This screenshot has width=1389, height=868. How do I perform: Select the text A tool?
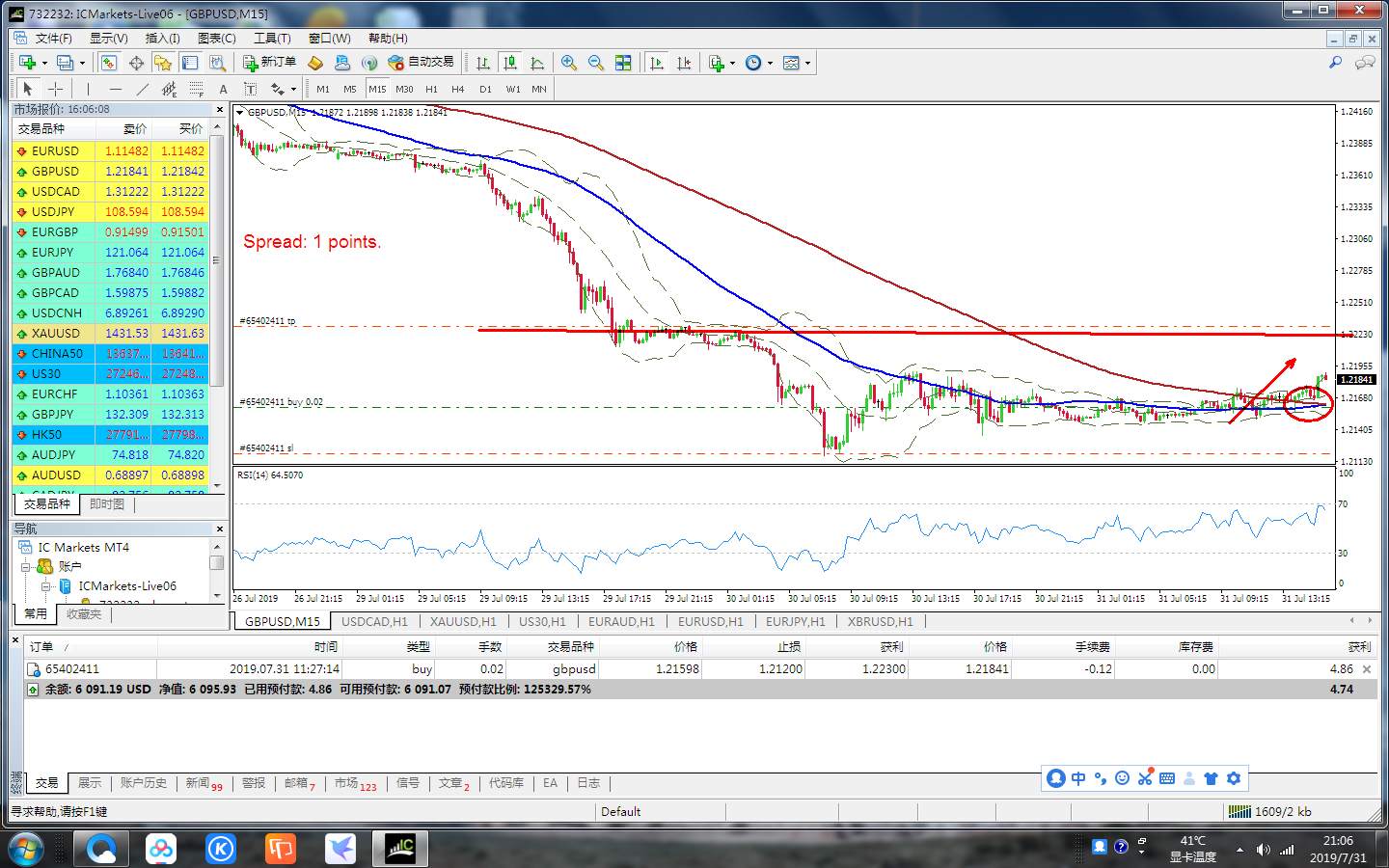tap(223, 89)
